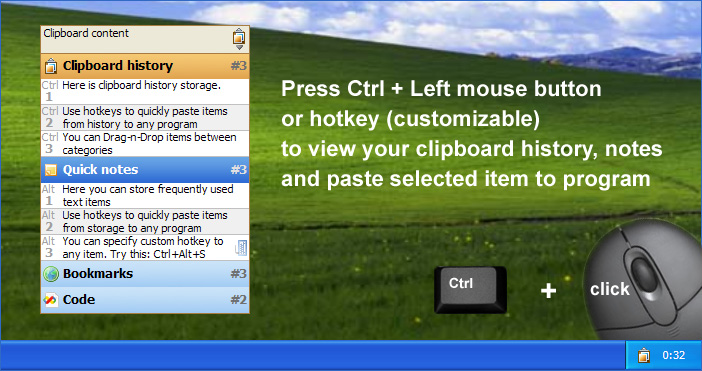Click the Alt 3 hotkey label
This screenshot has width=702, height=371.
tap(49, 247)
